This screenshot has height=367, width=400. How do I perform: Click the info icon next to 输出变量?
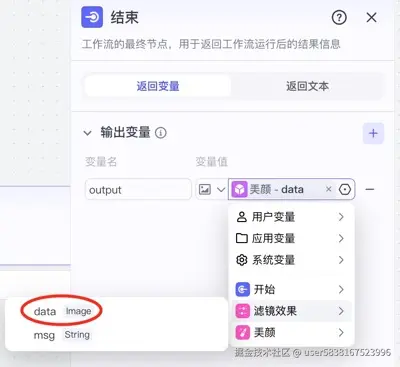161,133
